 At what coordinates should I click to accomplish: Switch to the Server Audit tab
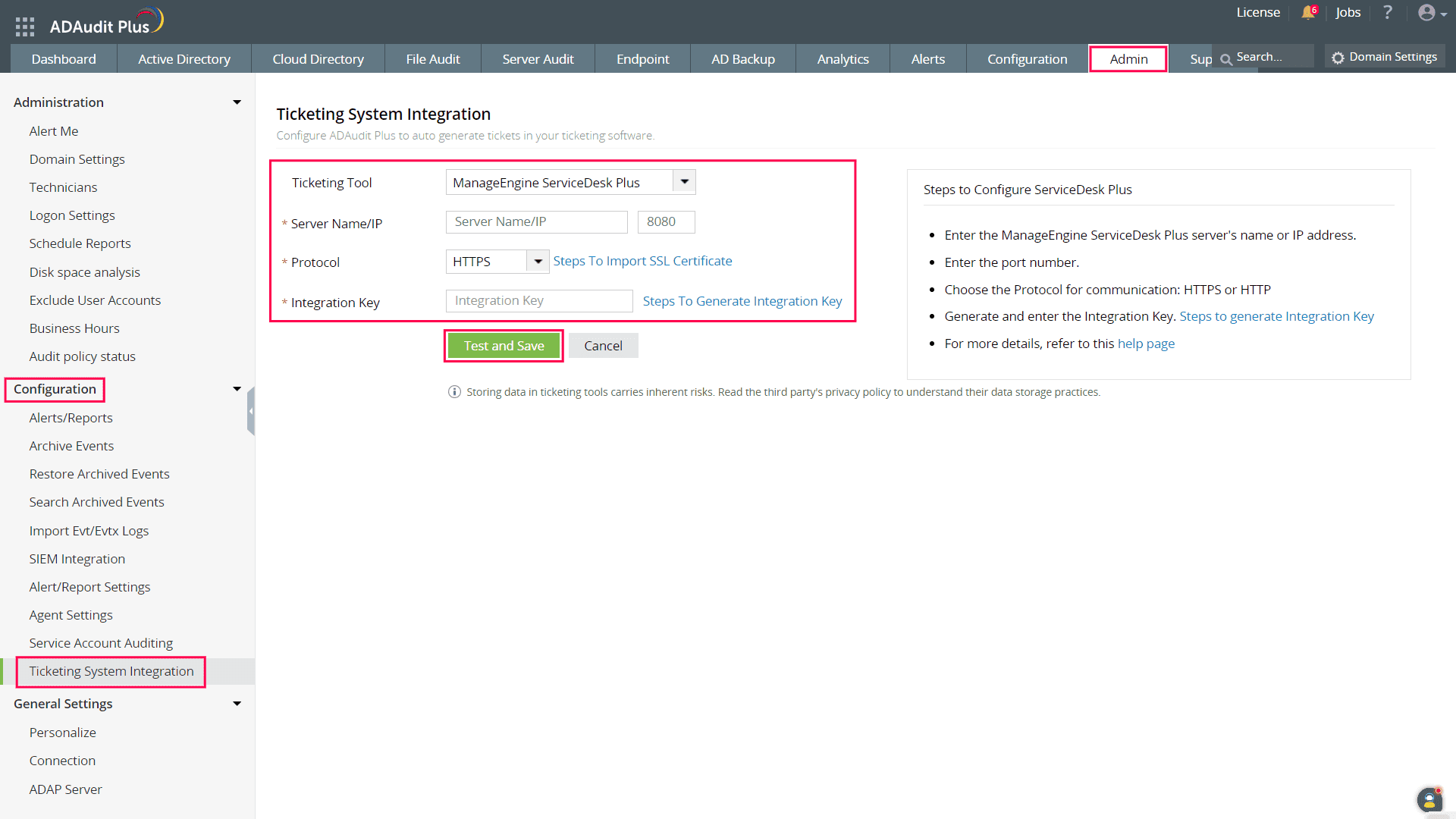point(538,59)
